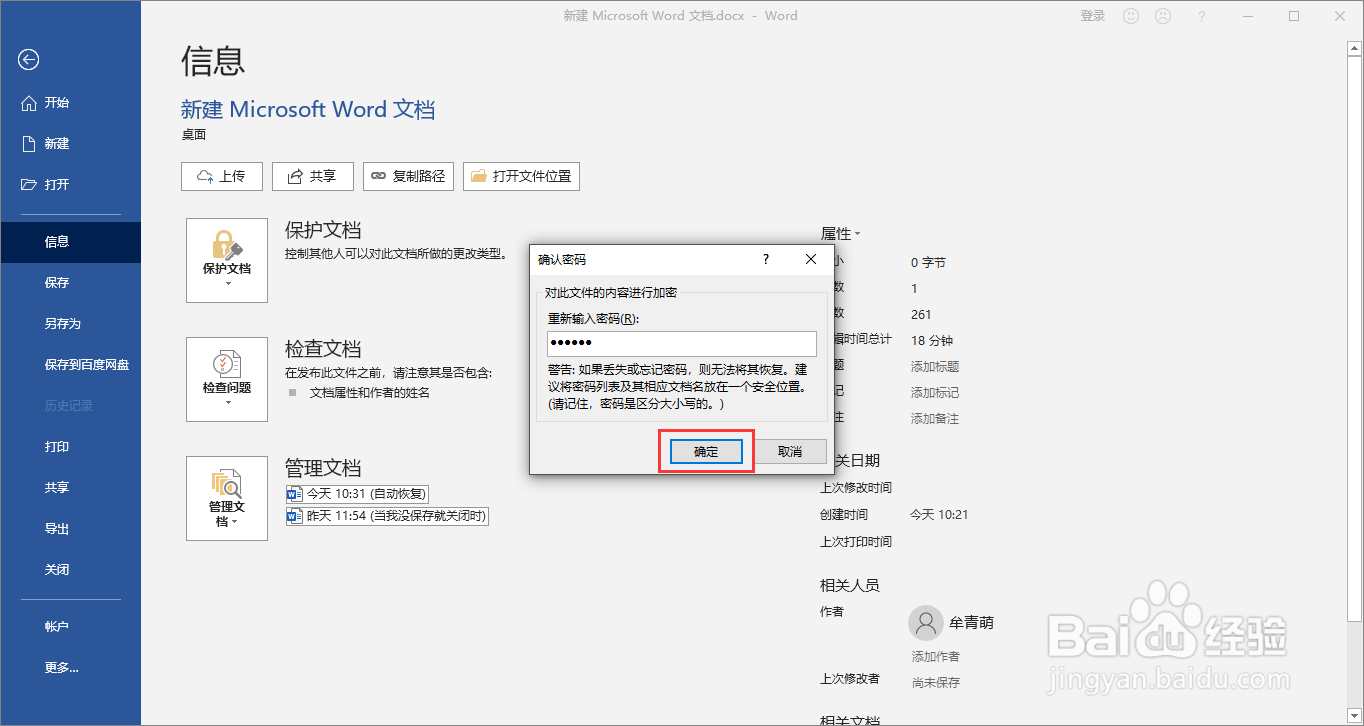Image resolution: width=1364 pixels, height=726 pixels.
Task: Click the Word help question mark in title bar
Action: (x=1201, y=16)
